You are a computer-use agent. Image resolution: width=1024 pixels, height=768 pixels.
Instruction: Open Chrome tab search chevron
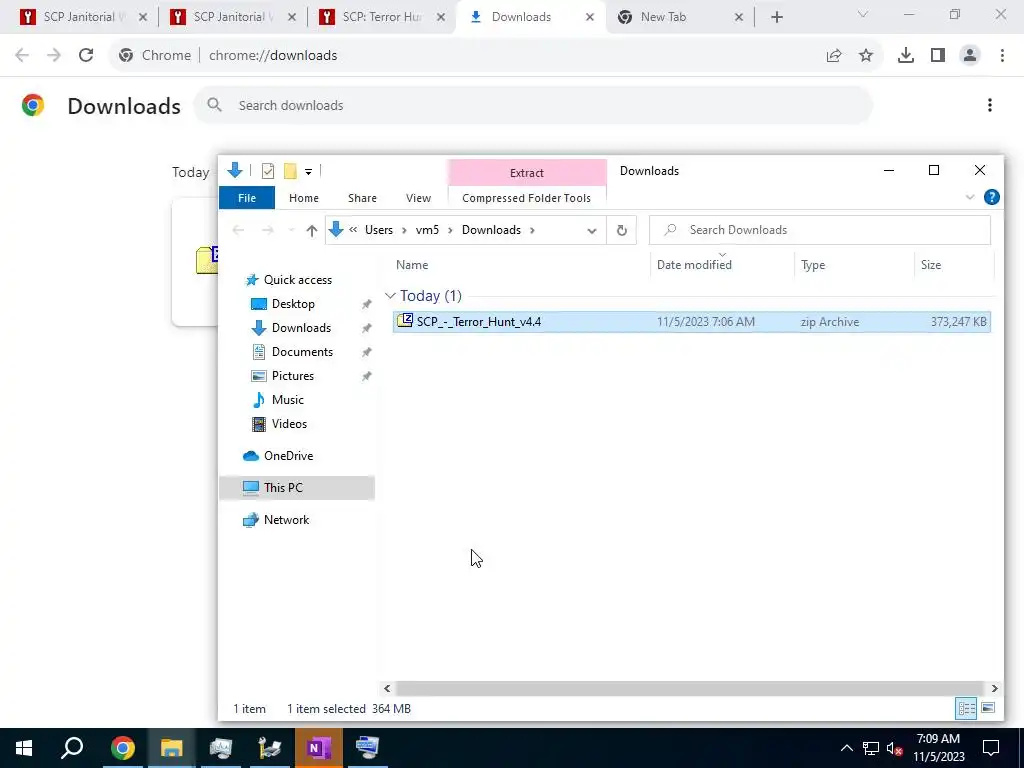pyautogui.click(x=863, y=14)
